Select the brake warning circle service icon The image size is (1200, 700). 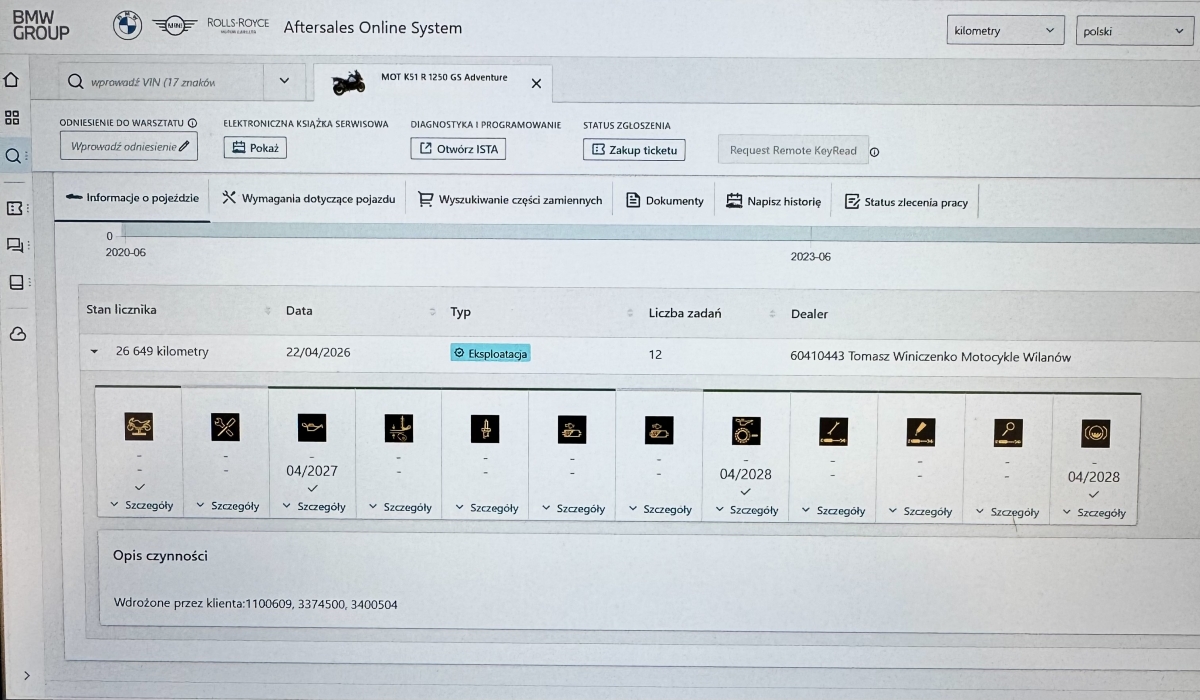[x=1094, y=433]
